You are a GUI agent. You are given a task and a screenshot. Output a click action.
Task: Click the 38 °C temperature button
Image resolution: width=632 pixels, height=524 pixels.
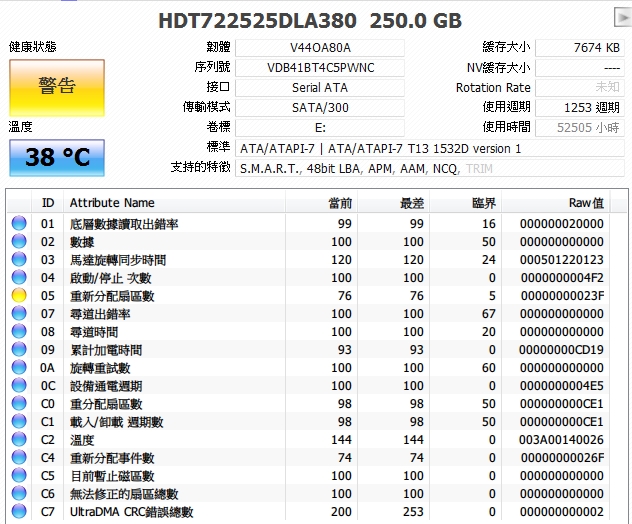[x=56, y=157]
